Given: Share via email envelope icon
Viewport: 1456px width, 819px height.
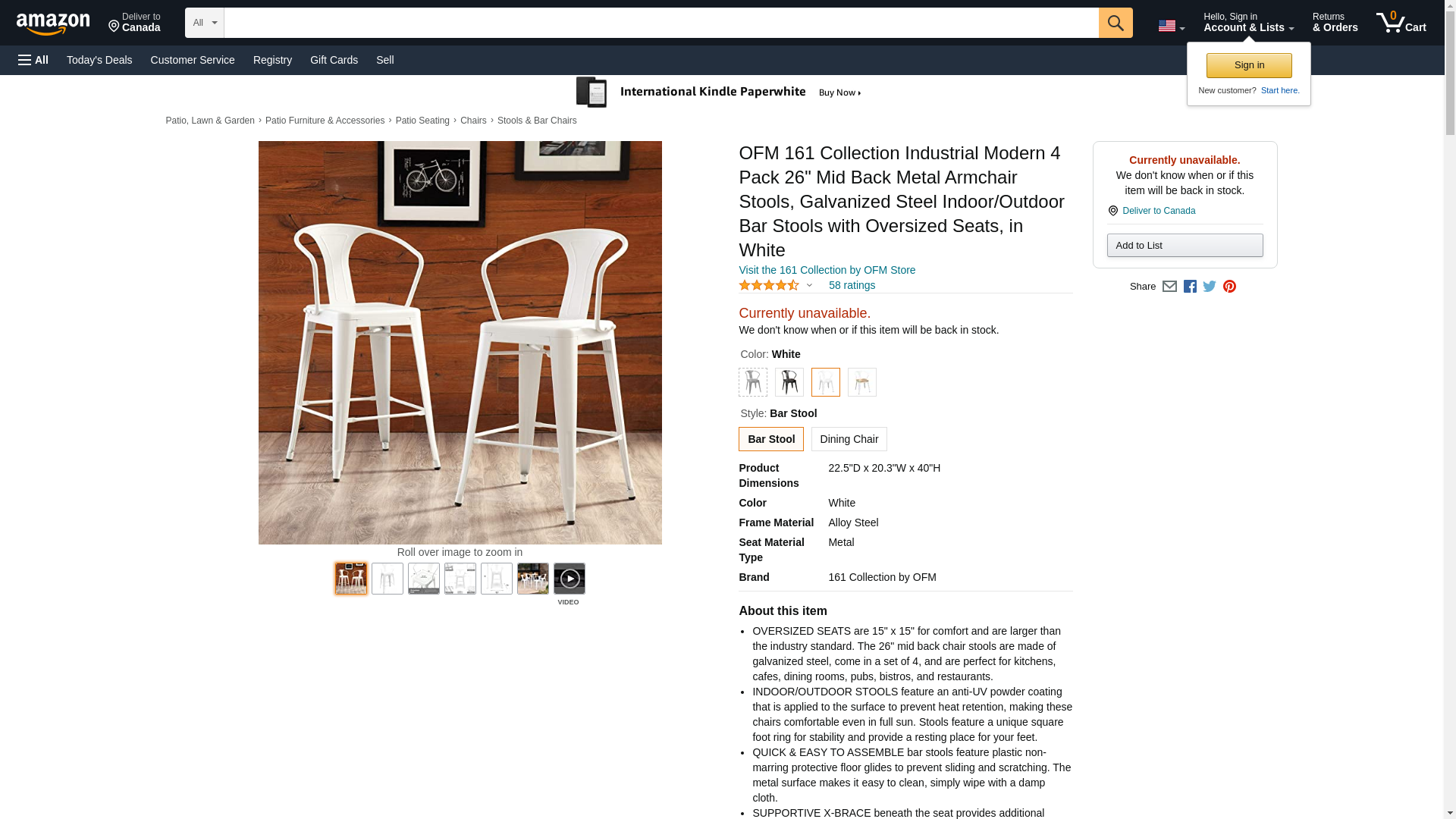Looking at the screenshot, I should [x=1169, y=287].
